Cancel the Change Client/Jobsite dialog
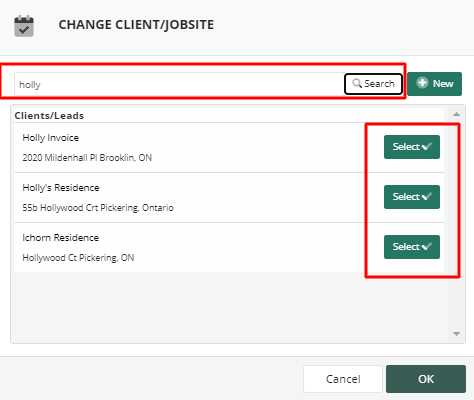 tap(343, 379)
